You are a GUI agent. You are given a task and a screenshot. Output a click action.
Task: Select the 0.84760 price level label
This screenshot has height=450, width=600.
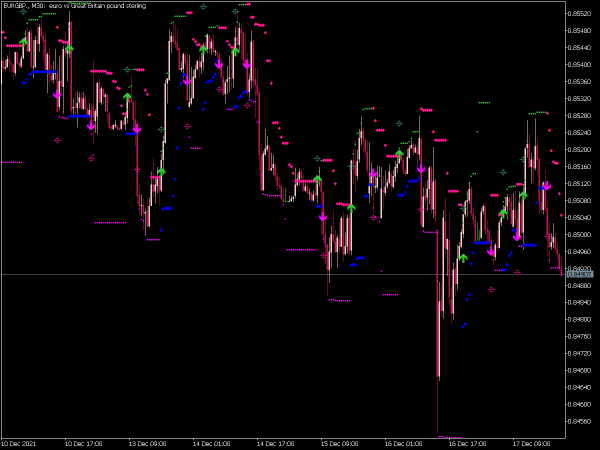point(579,336)
